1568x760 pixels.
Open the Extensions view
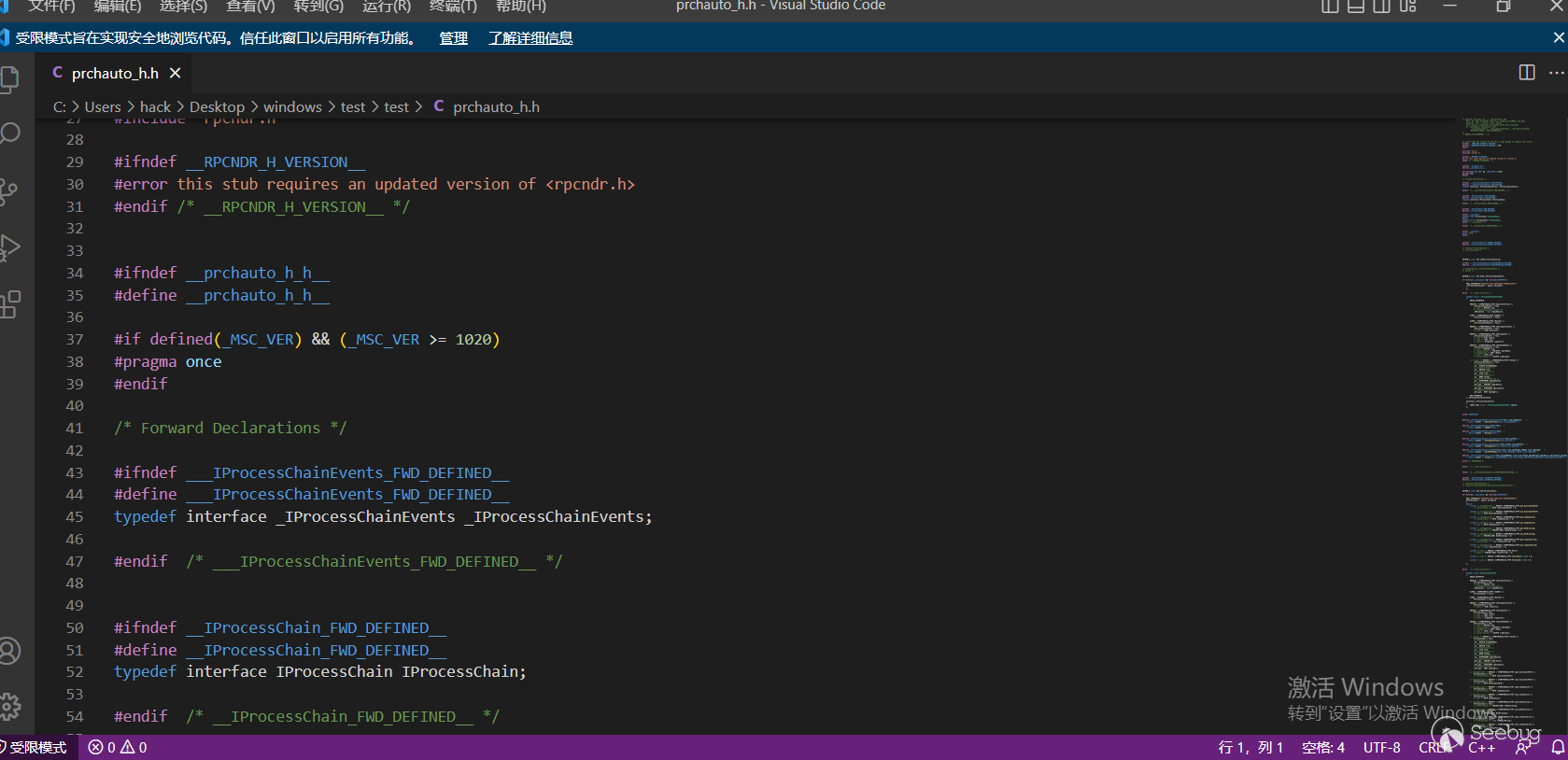click(x=9, y=304)
